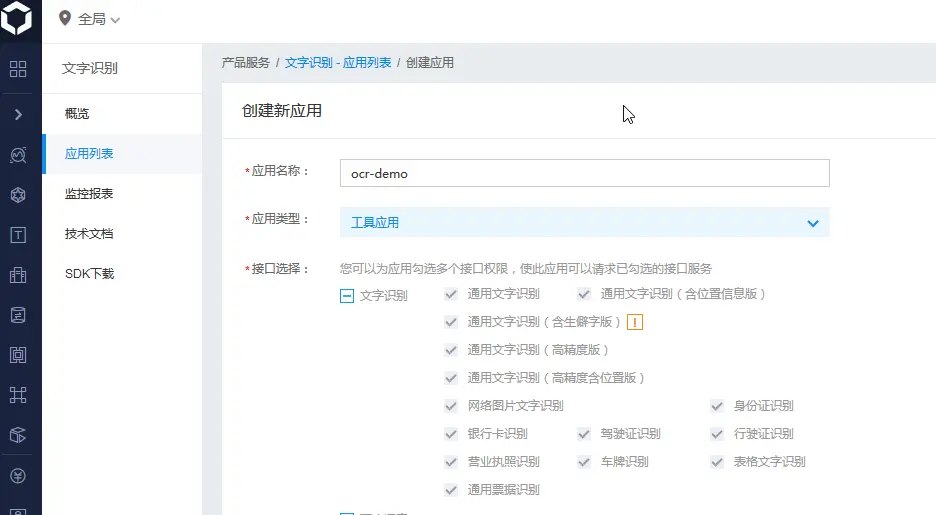Toggle the 行驶证识别 checkbox
This screenshot has height=515, width=936.
(x=717, y=434)
